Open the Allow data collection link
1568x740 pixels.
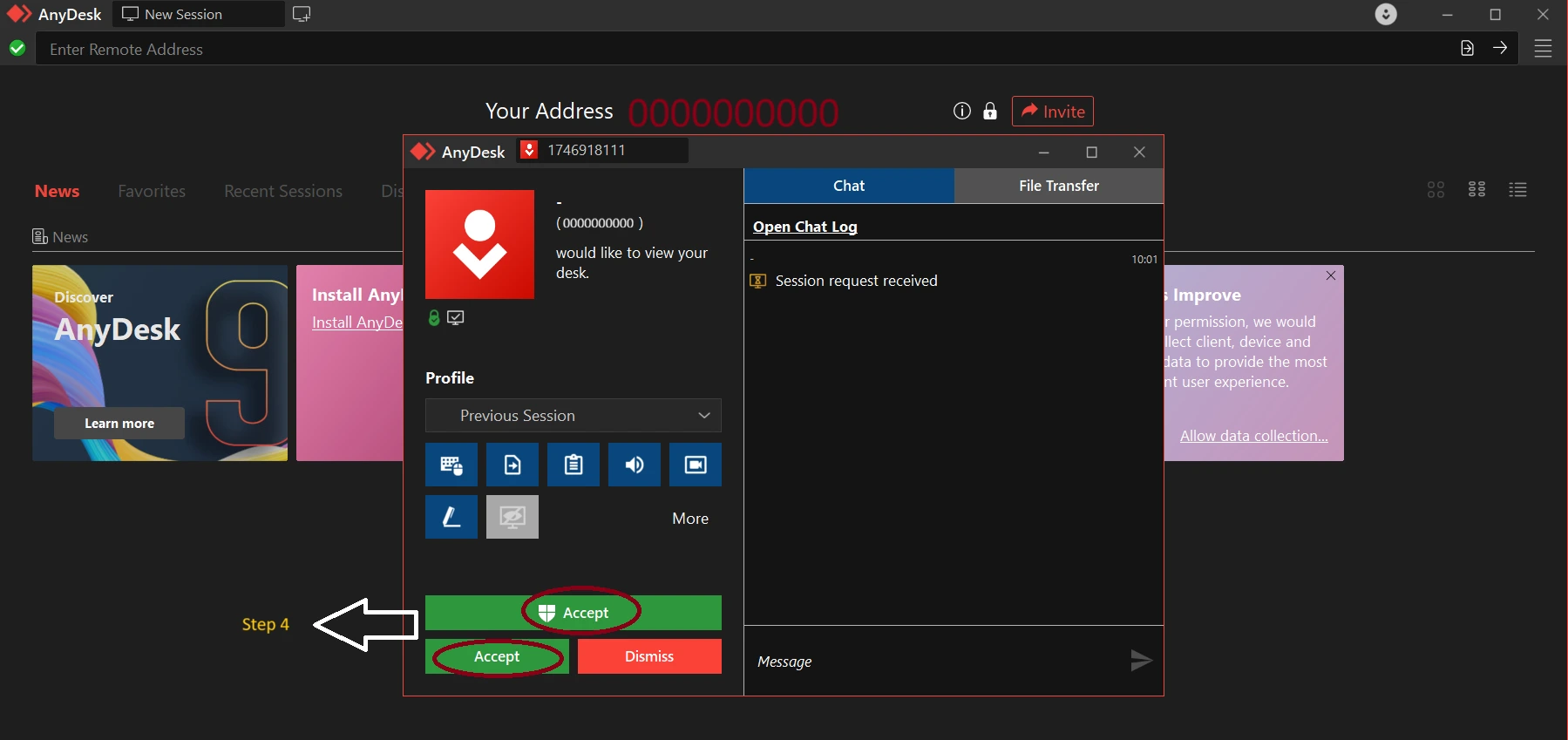point(1253,436)
